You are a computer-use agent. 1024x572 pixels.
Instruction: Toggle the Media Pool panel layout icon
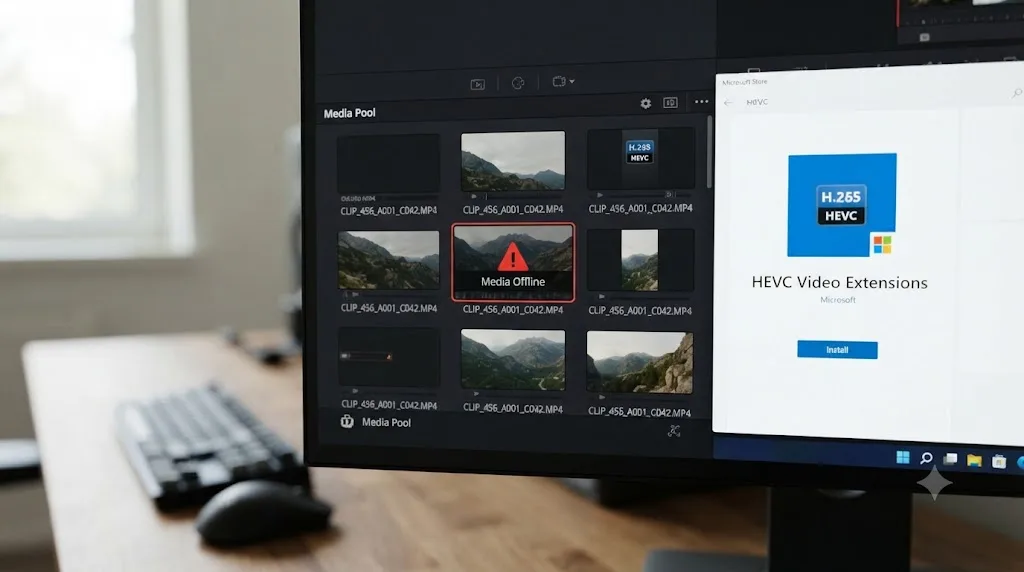coord(670,103)
